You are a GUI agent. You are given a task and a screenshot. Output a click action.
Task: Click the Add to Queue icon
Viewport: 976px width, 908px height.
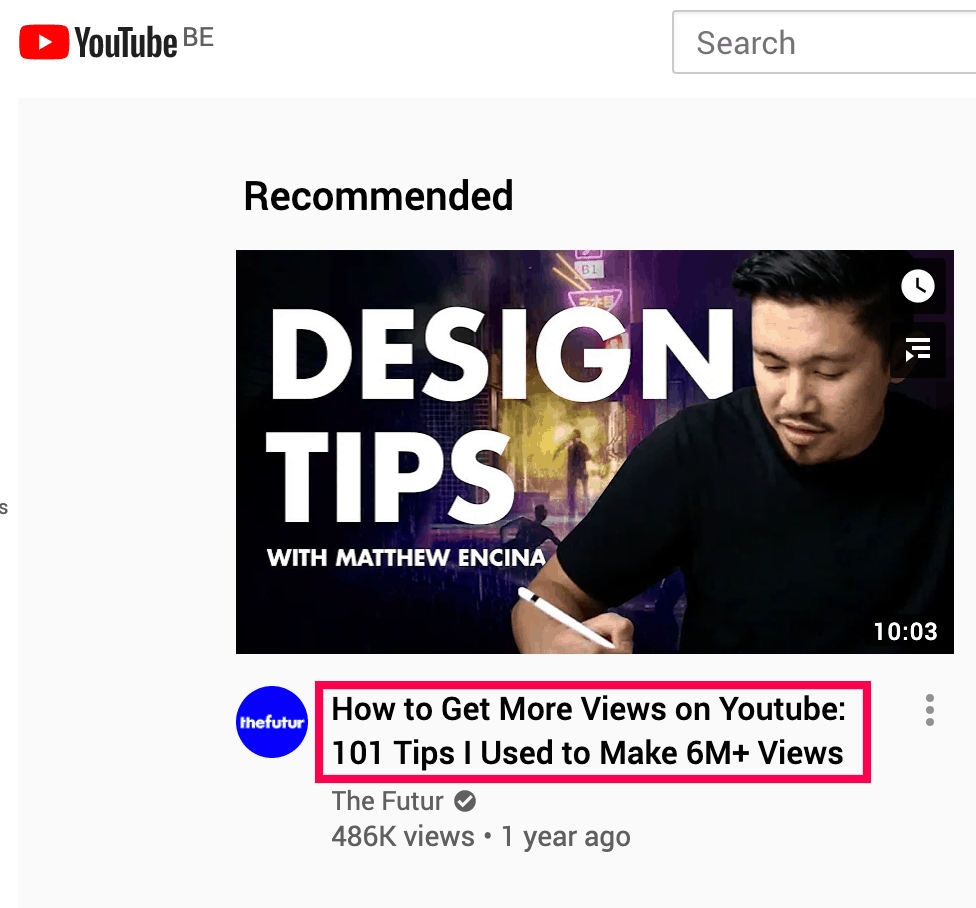(x=917, y=349)
